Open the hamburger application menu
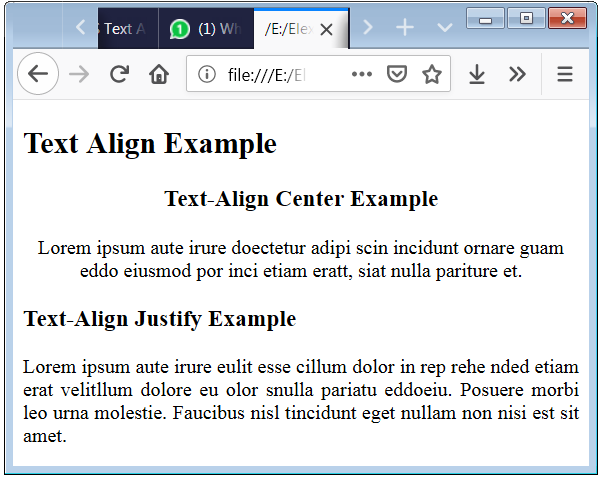This screenshot has width=602, height=481. (x=565, y=74)
